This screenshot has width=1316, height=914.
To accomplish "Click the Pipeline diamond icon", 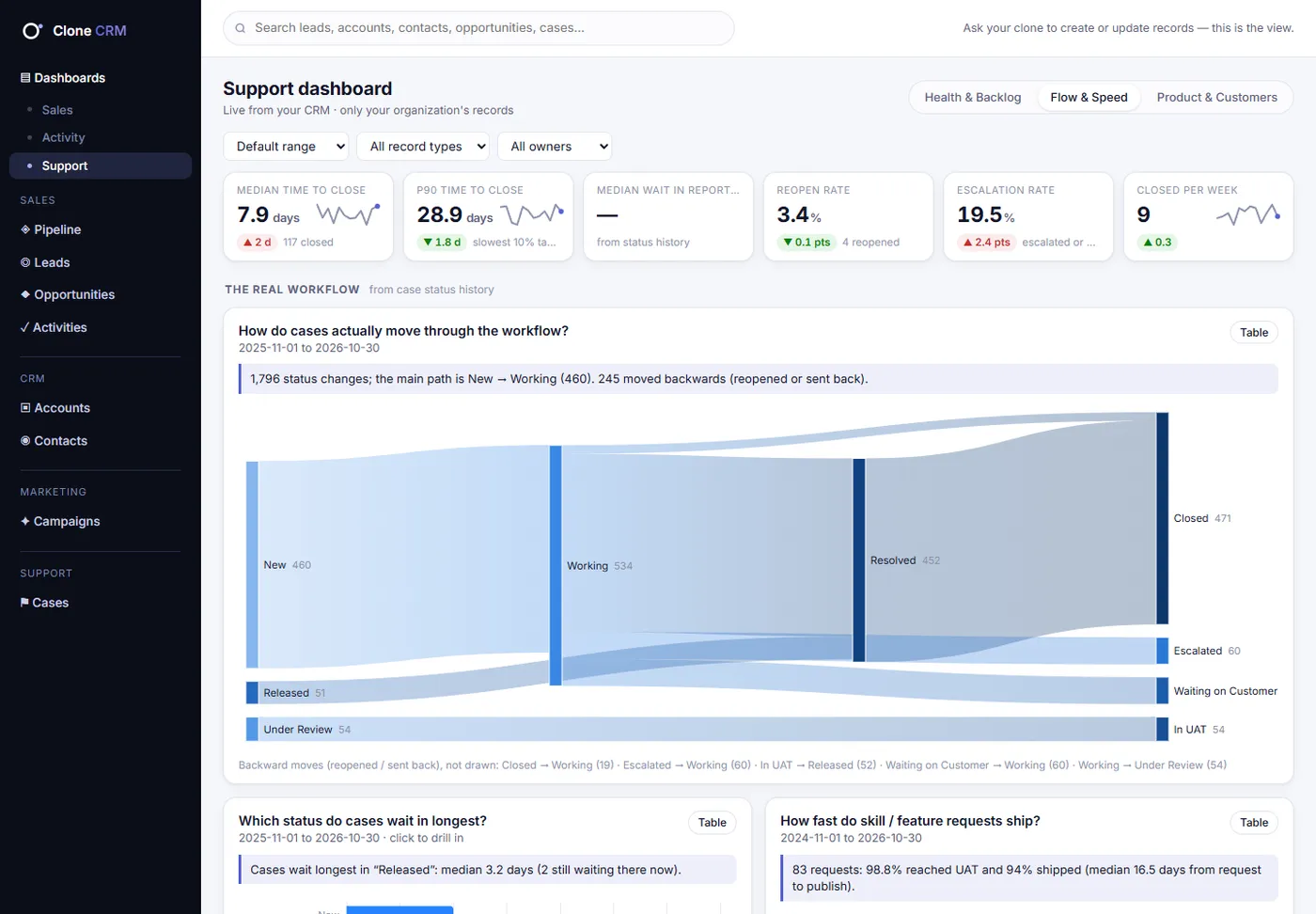I will point(25,229).
